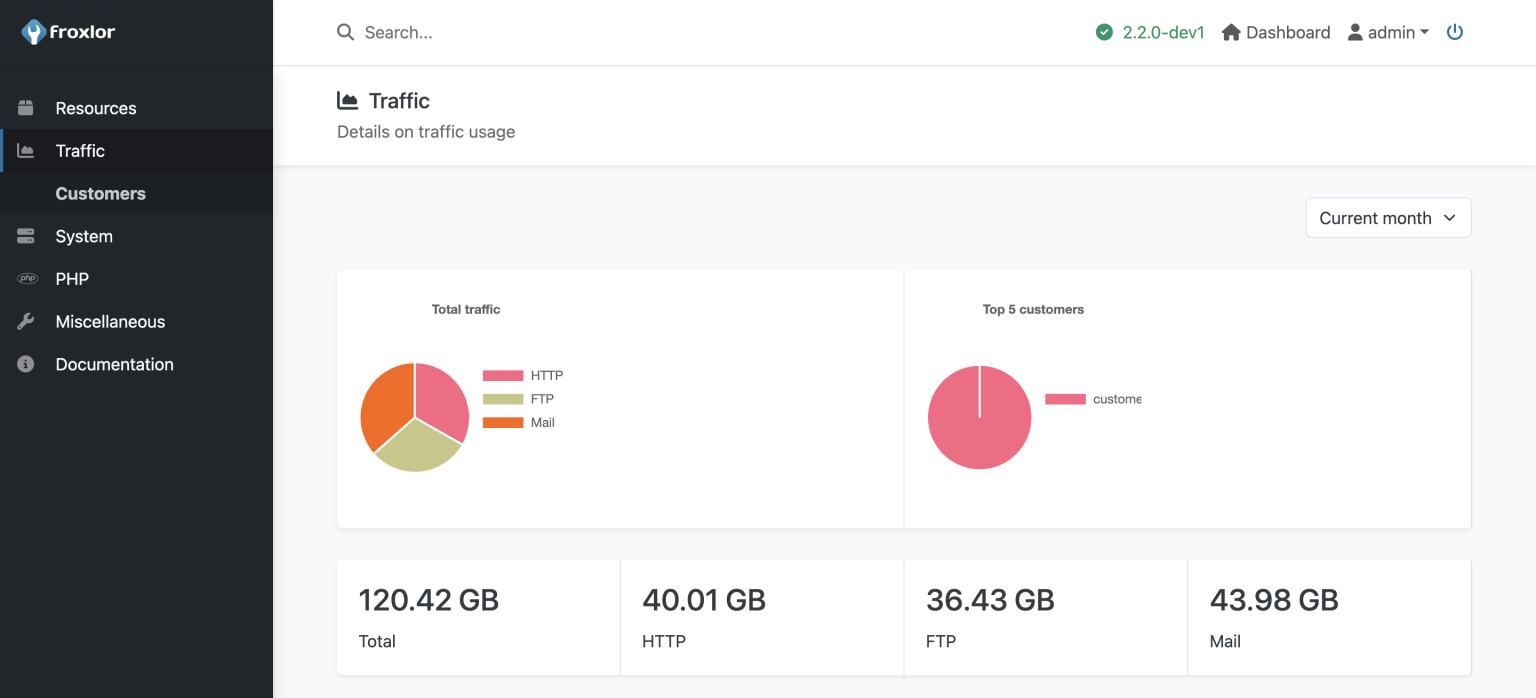Viewport: 1536px width, 698px height.
Task: Open the System section via its icon
Action: click(x=25, y=236)
